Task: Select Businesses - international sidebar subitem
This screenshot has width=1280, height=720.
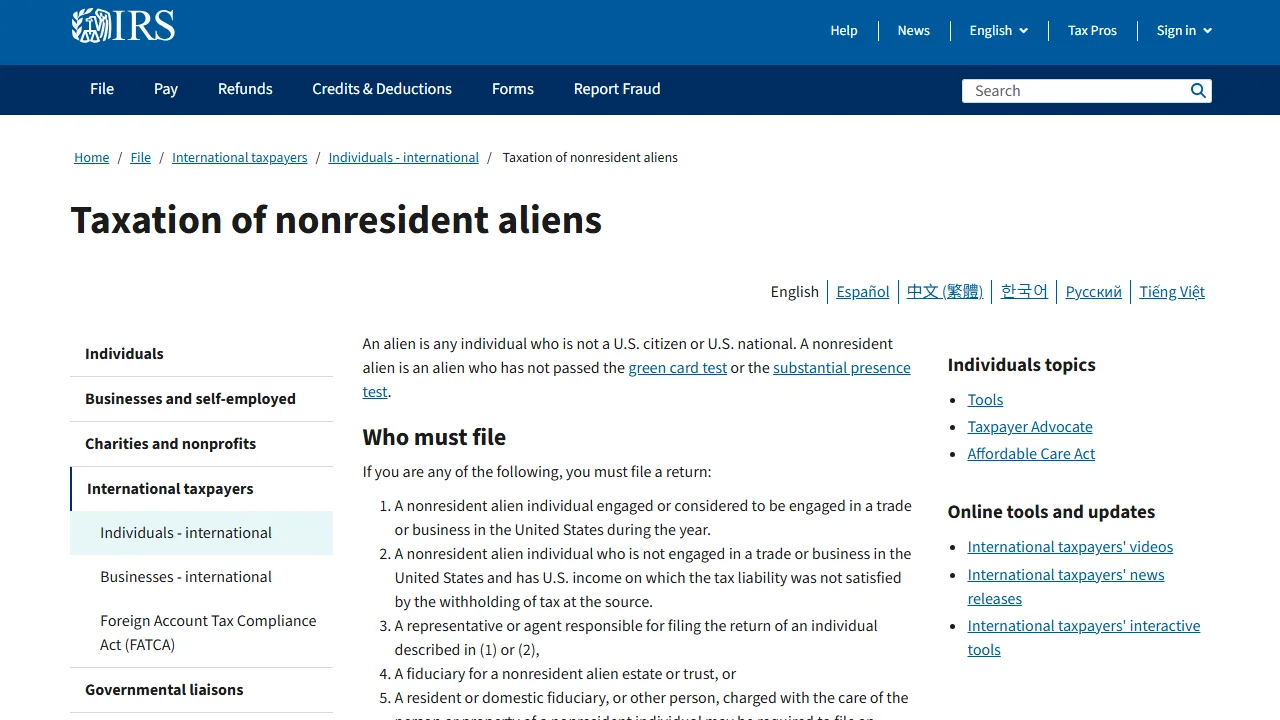Action: tap(201, 577)
